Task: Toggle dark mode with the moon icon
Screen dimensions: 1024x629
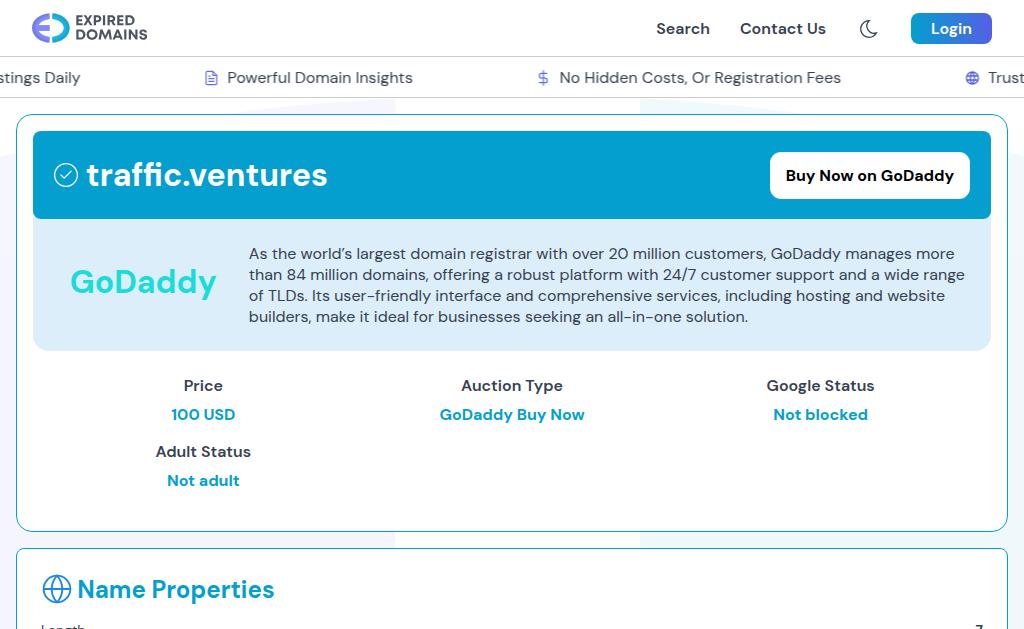Action: (868, 29)
